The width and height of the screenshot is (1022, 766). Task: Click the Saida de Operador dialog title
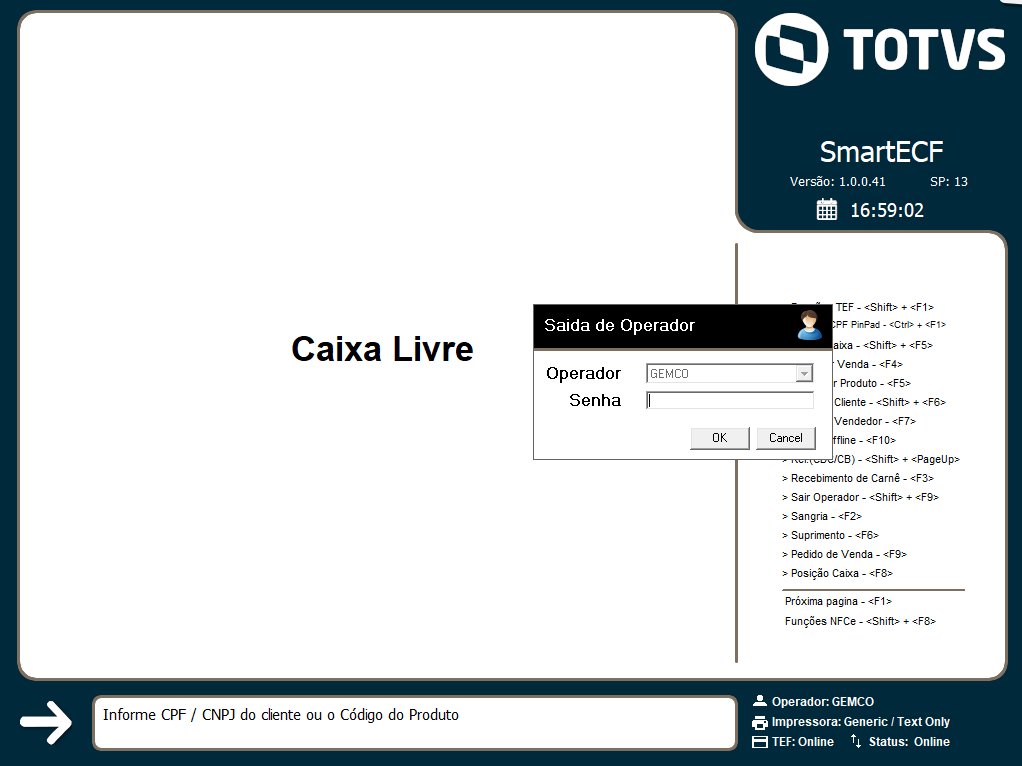tap(619, 325)
